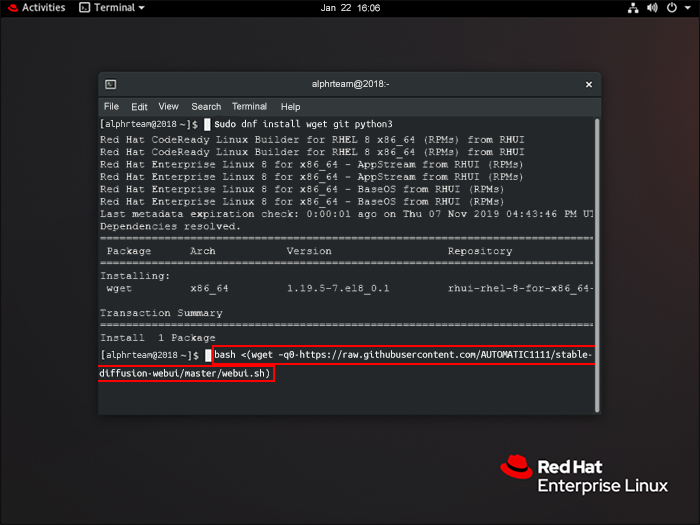Viewport: 700px width, 525px height.
Task: Click 'diffusion-webui/master/webui.sh)' text
Action: coord(185,374)
